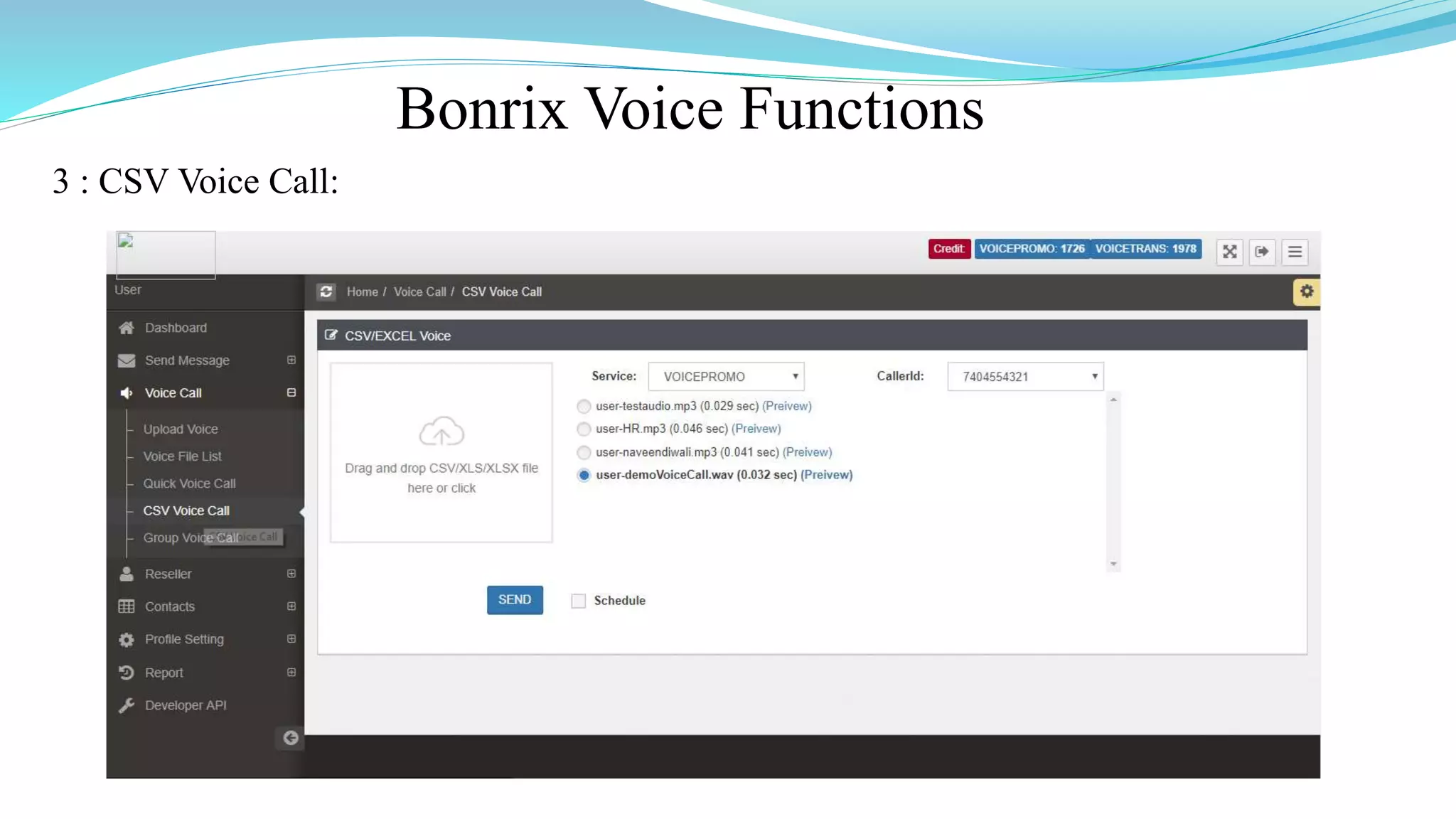Click Voice Call in the breadcrumb
Image resolution: width=1456 pixels, height=819 pixels.
[x=420, y=291]
